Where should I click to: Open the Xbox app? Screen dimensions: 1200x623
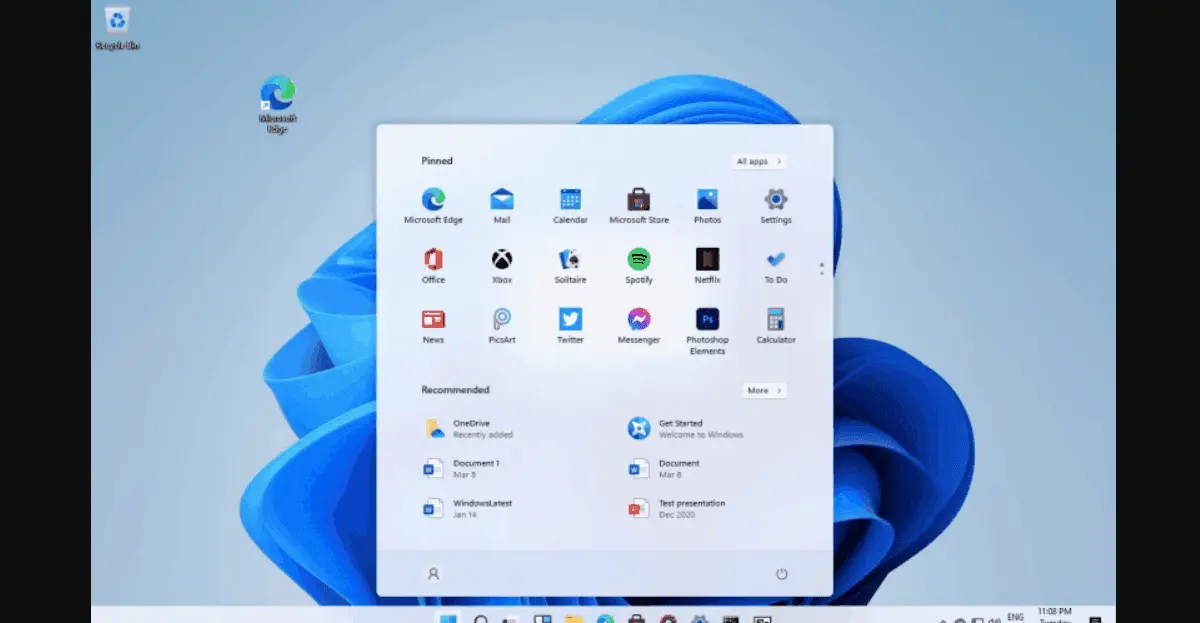[x=502, y=265]
